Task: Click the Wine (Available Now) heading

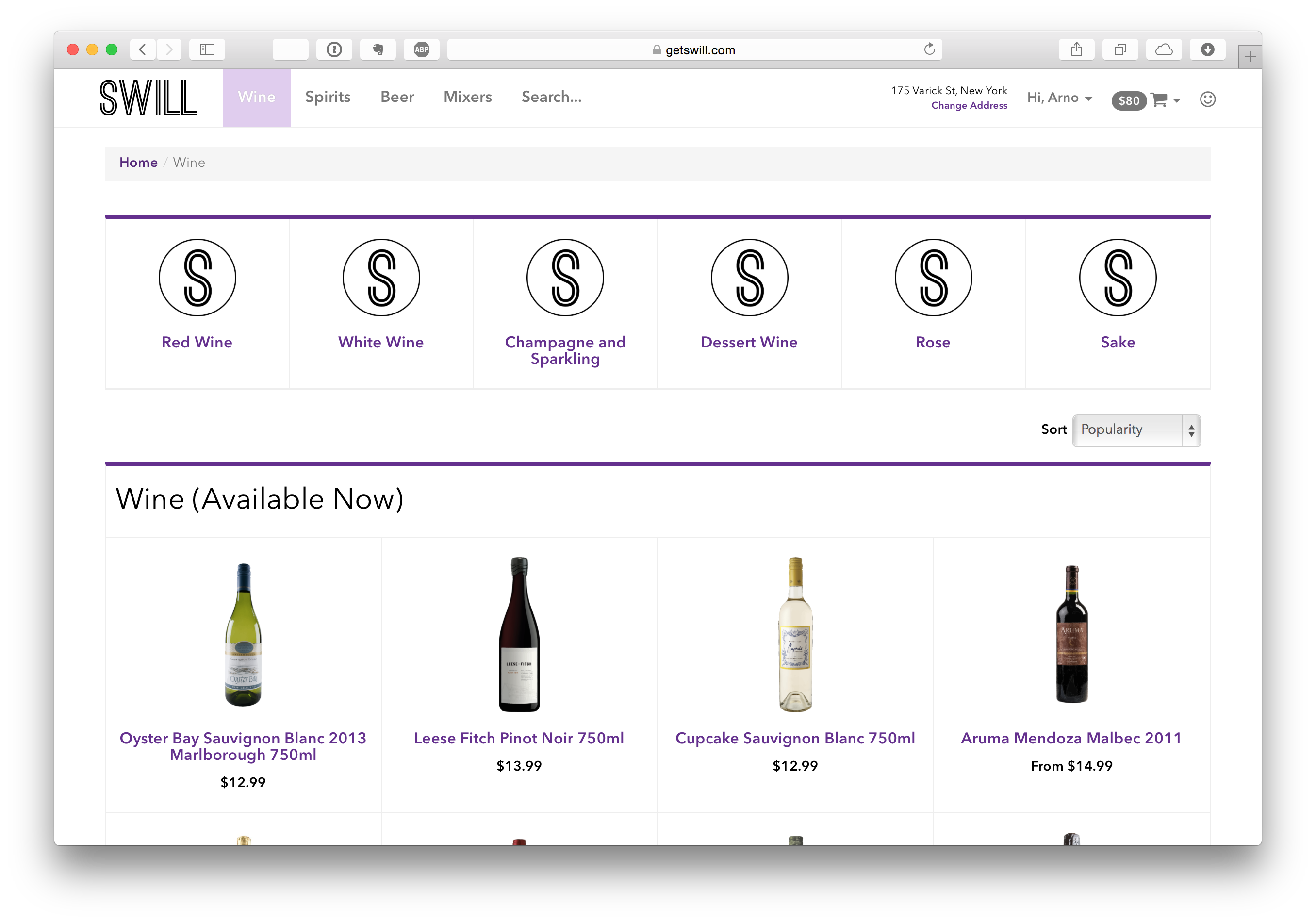Action: tap(260, 499)
